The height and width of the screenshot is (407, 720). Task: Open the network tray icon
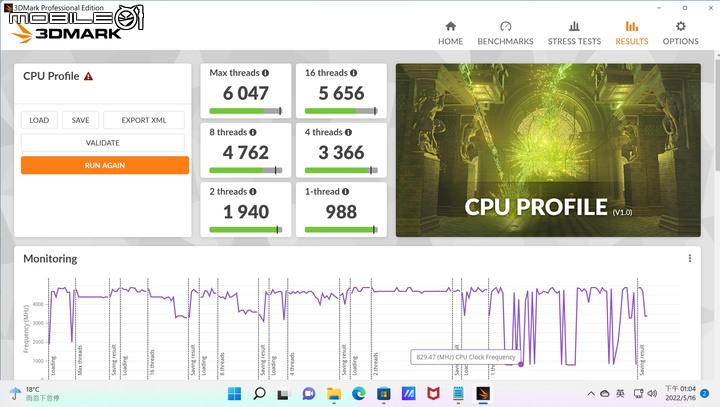[638, 394]
